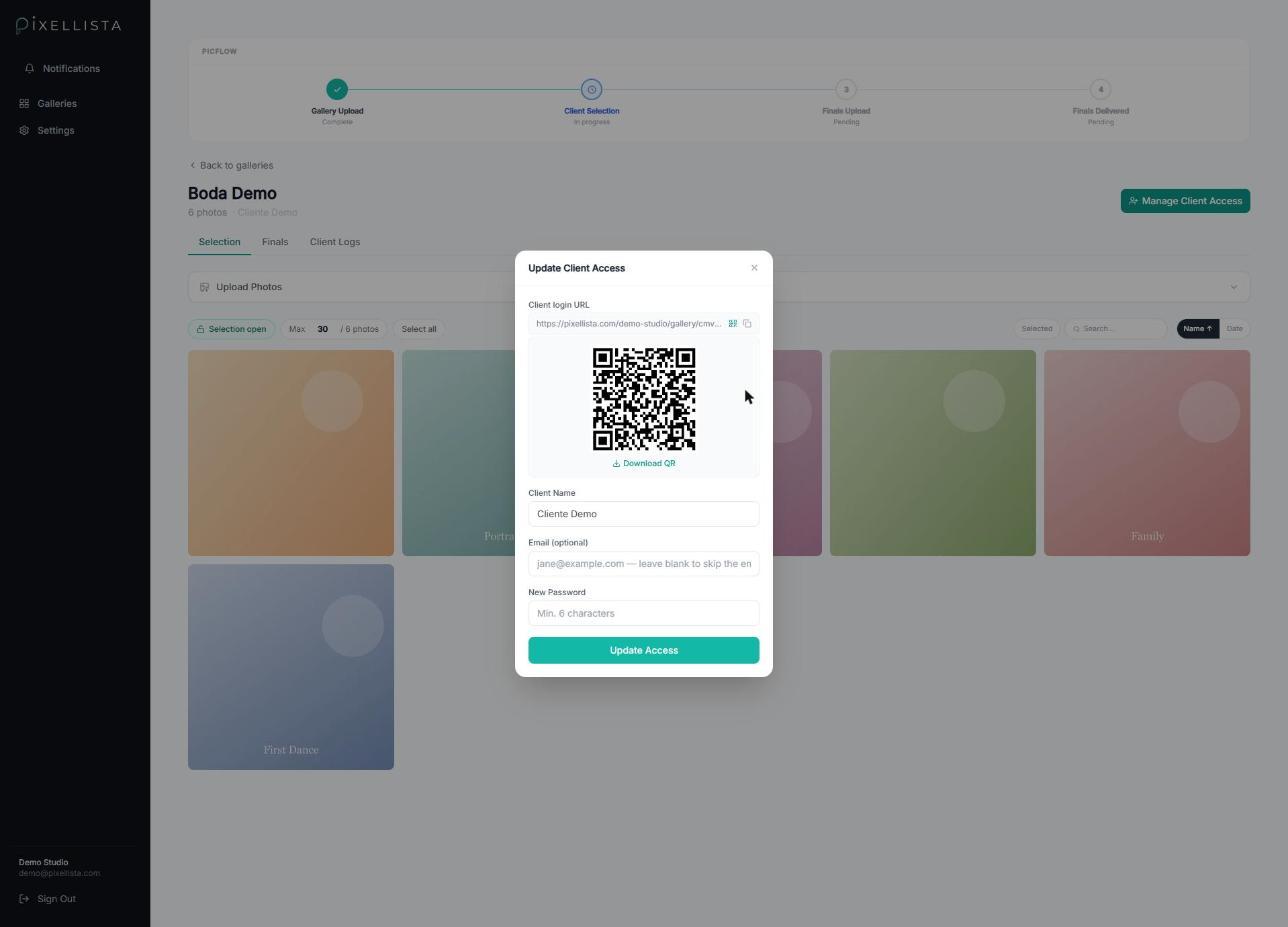Expand the Upload Photos panel chevron
Viewport: 1288px width, 927px height.
(1233, 287)
